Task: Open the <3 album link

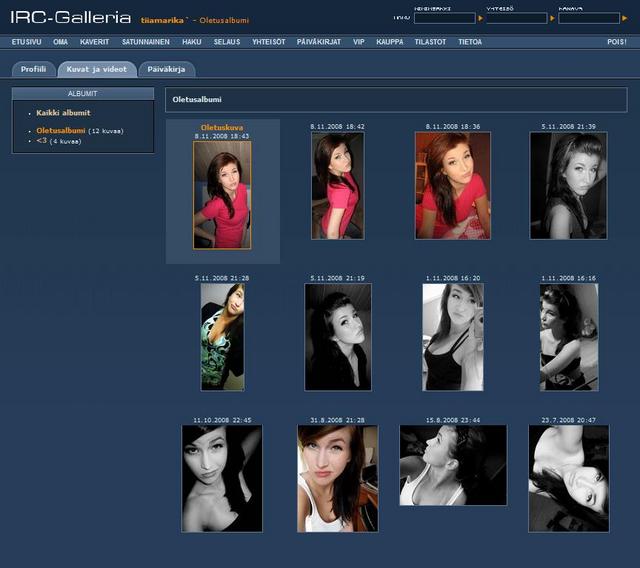Action: click(x=42, y=141)
